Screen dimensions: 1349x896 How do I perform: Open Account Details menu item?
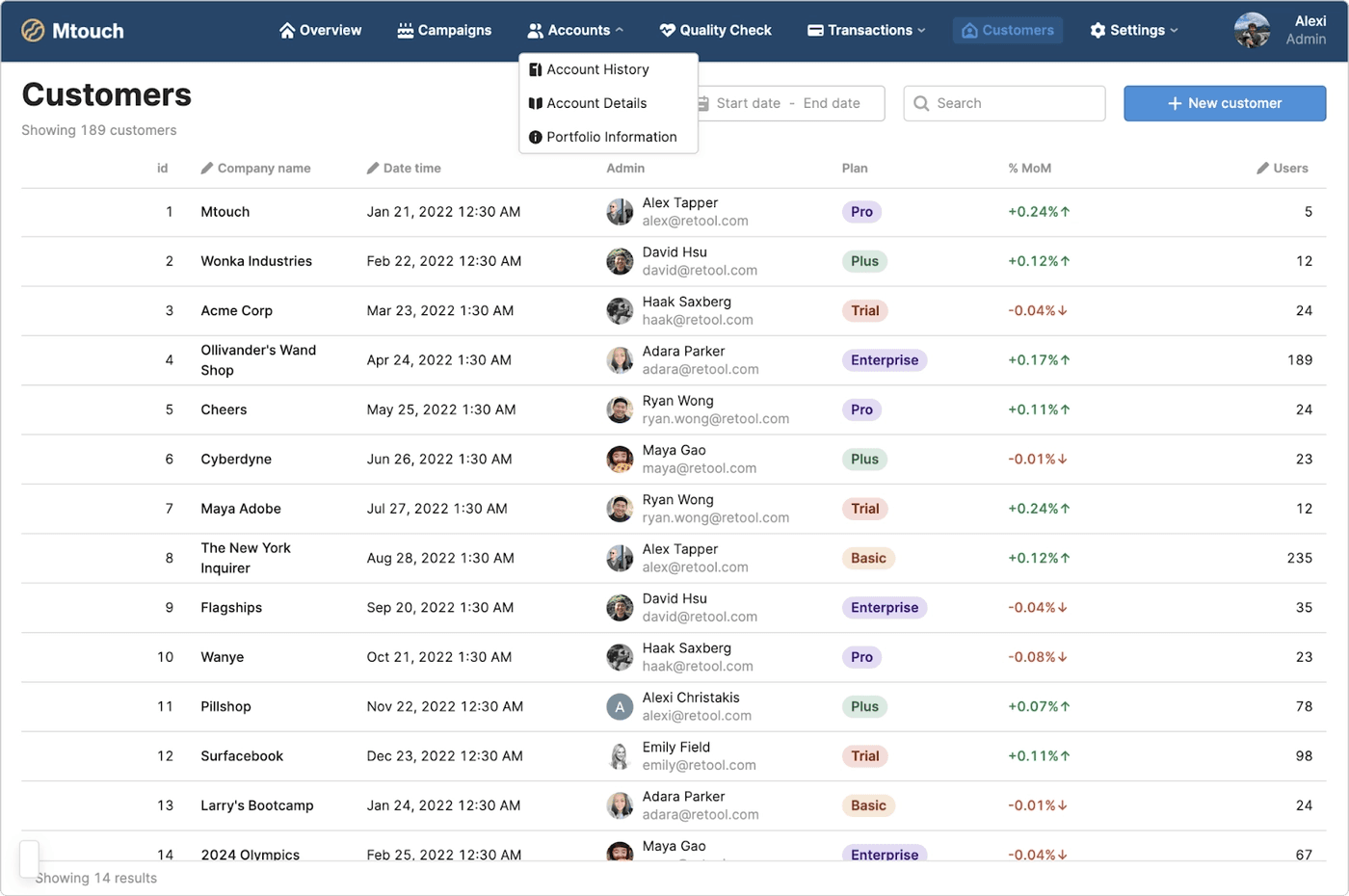pos(596,103)
